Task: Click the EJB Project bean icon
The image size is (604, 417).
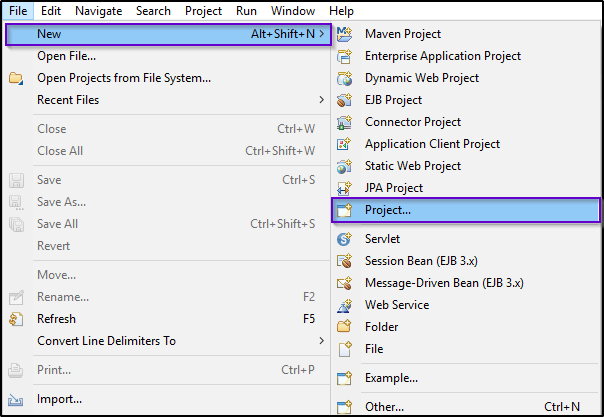Action: click(344, 100)
